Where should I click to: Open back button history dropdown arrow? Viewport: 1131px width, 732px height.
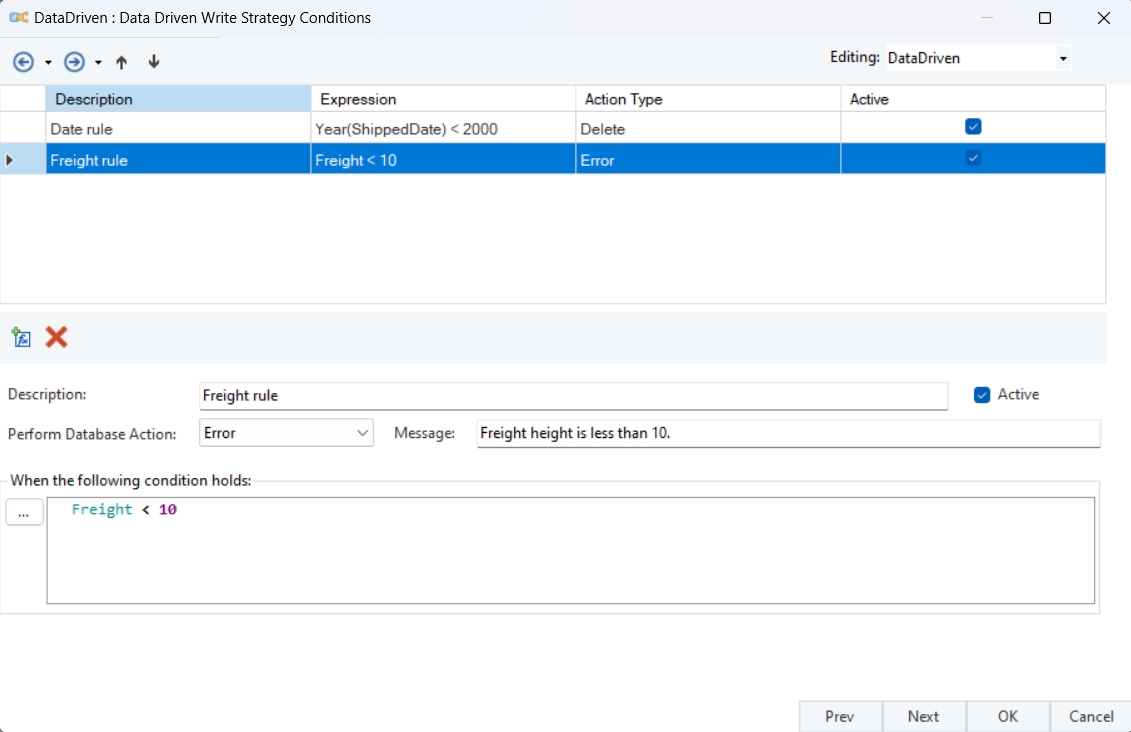click(x=48, y=63)
